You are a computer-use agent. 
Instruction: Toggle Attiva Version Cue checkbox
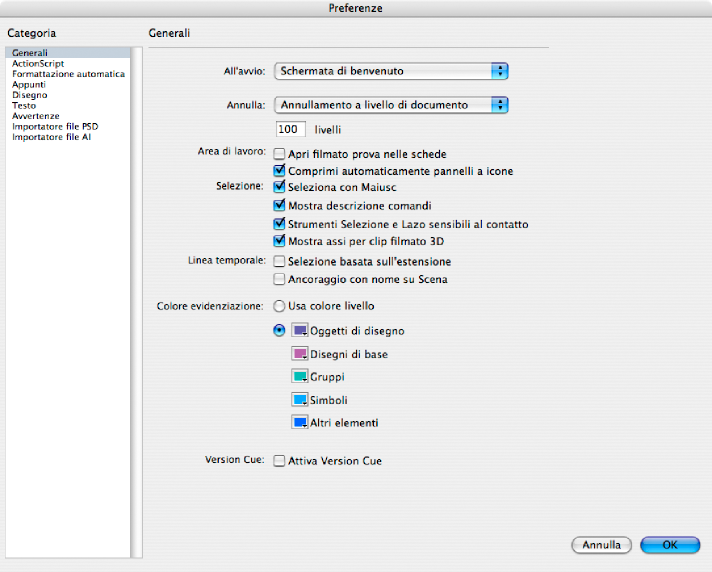pyautogui.click(x=280, y=462)
